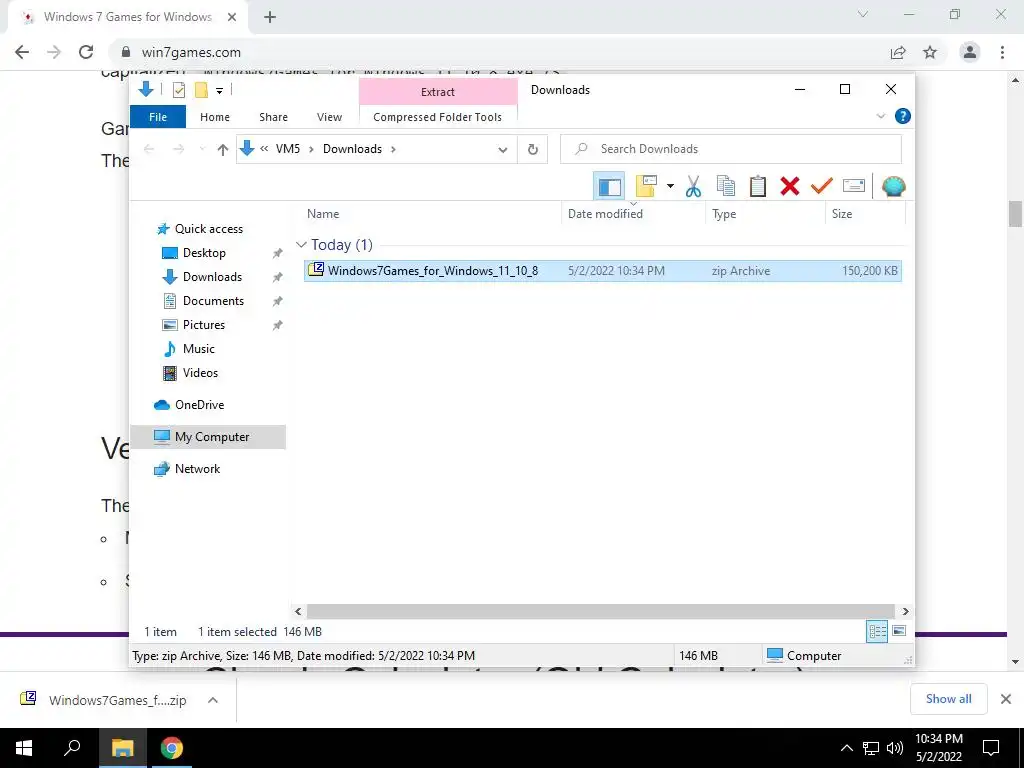The image size is (1024, 768).
Task: Expand the ribbon with the chevron
Action: 880,116
